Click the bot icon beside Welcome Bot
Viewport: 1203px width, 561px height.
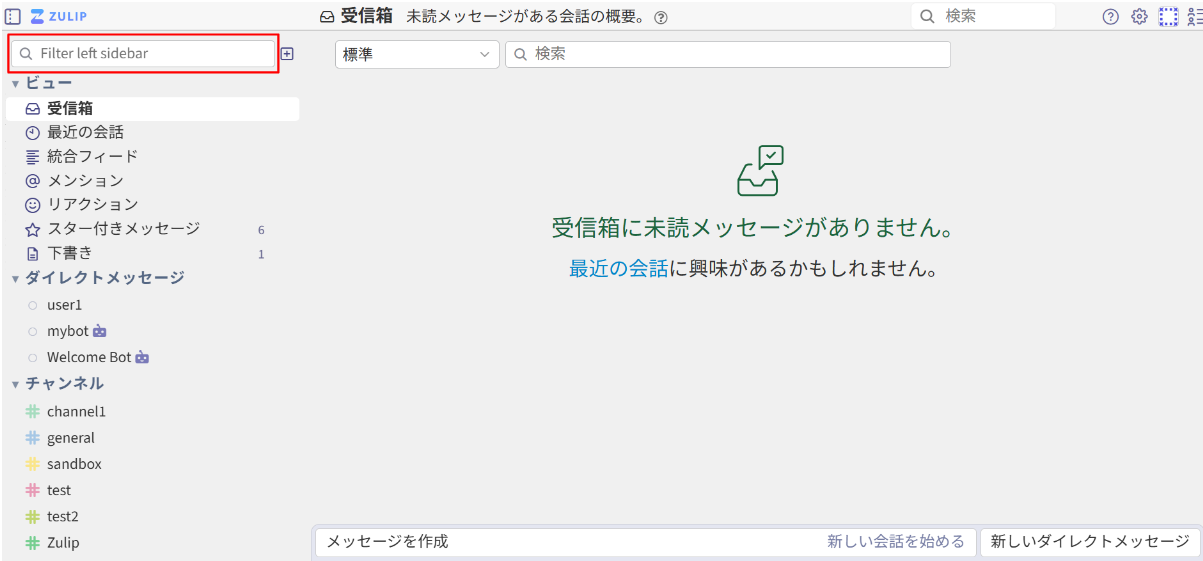pos(142,357)
